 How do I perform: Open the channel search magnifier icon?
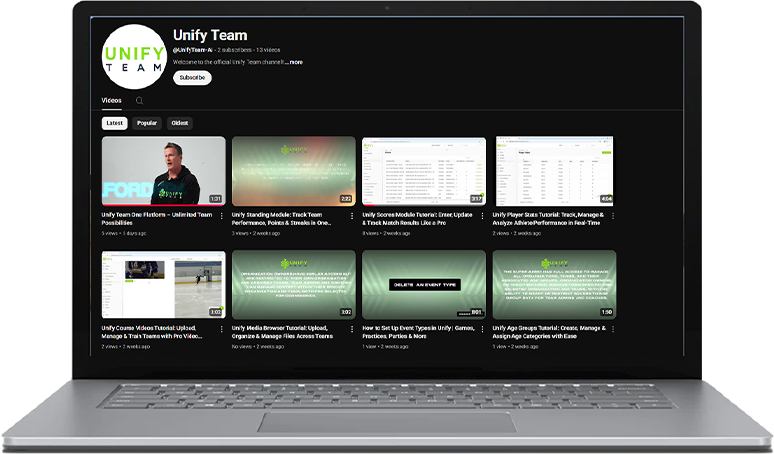point(139,101)
